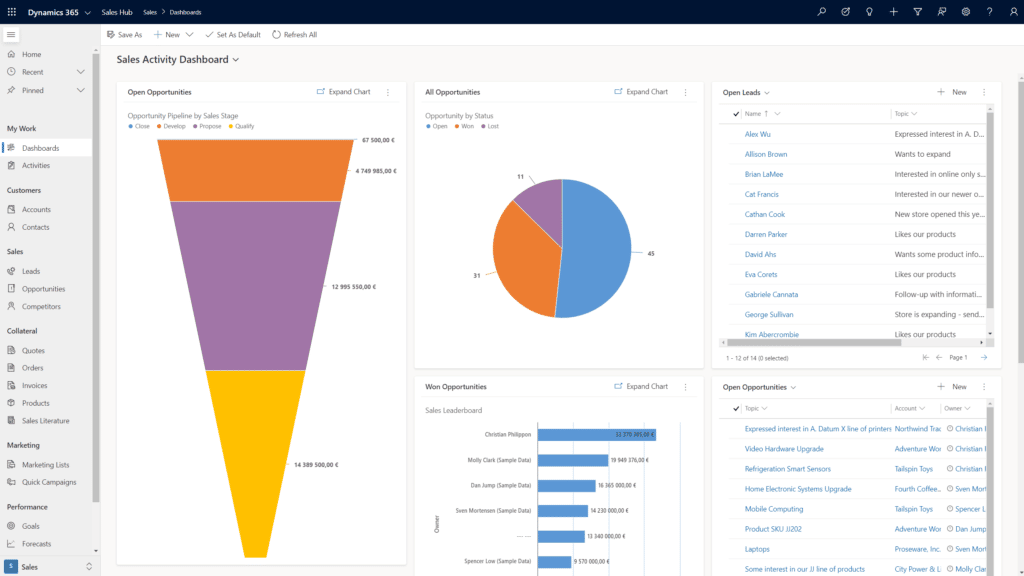The height and width of the screenshot is (576, 1024).
Task: Open the Video Hardware Upgrade opportunity
Action: (x=784, y=449)
